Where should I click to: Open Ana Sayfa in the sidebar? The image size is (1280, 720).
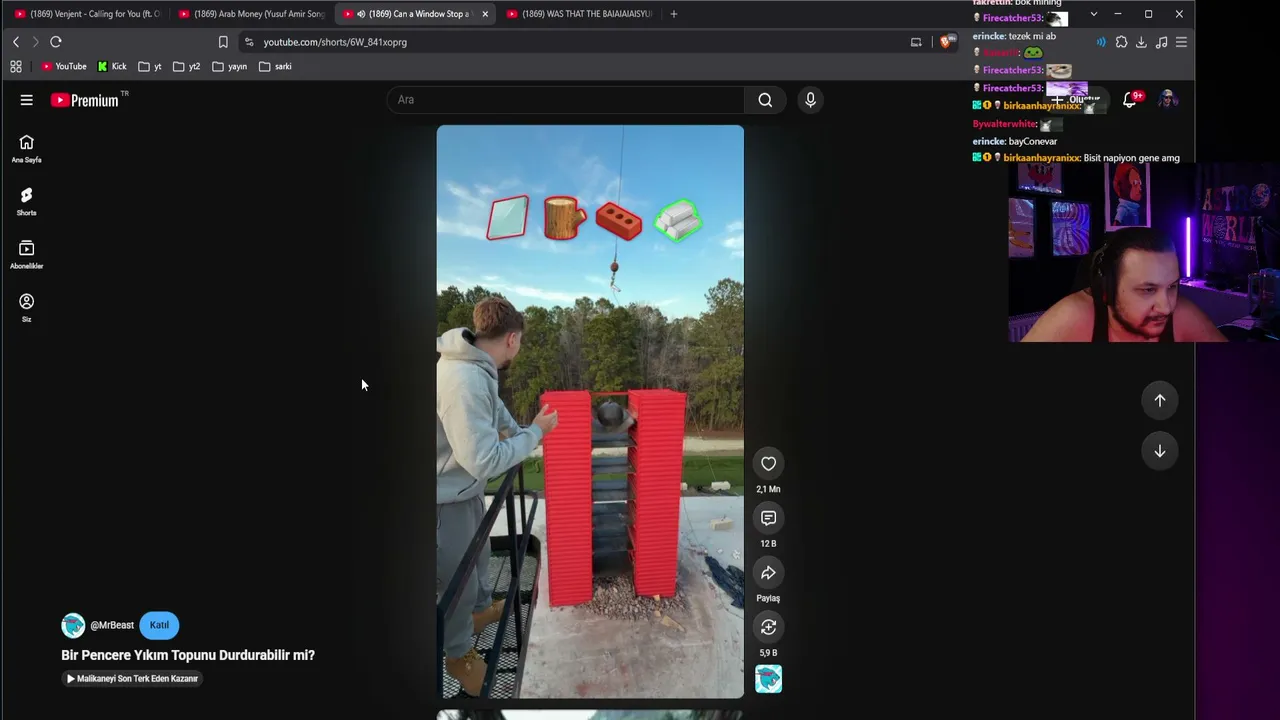27,149
